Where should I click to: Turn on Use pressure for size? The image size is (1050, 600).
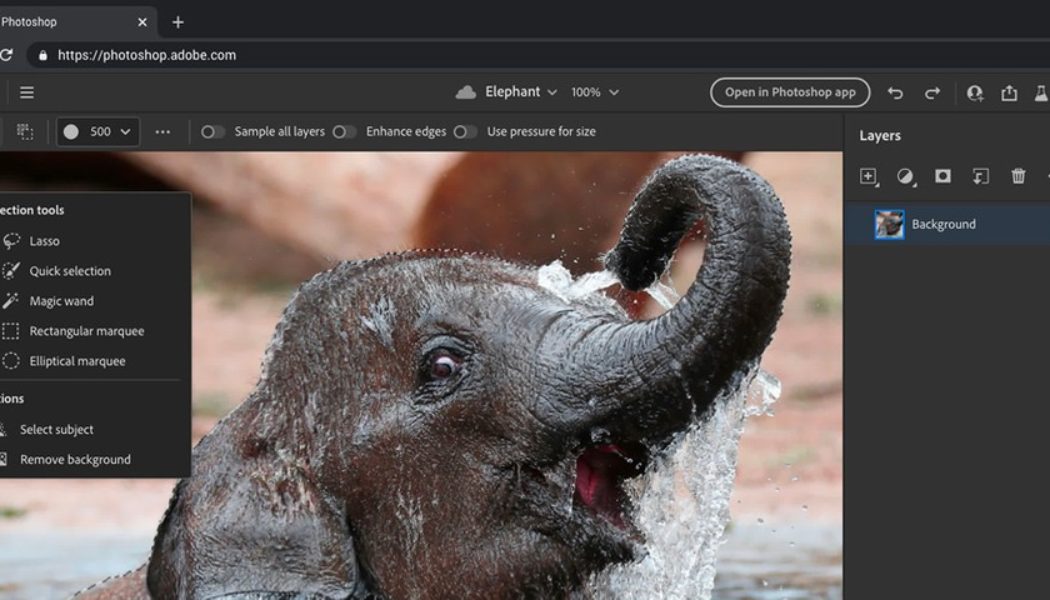[x=465, y=131]
